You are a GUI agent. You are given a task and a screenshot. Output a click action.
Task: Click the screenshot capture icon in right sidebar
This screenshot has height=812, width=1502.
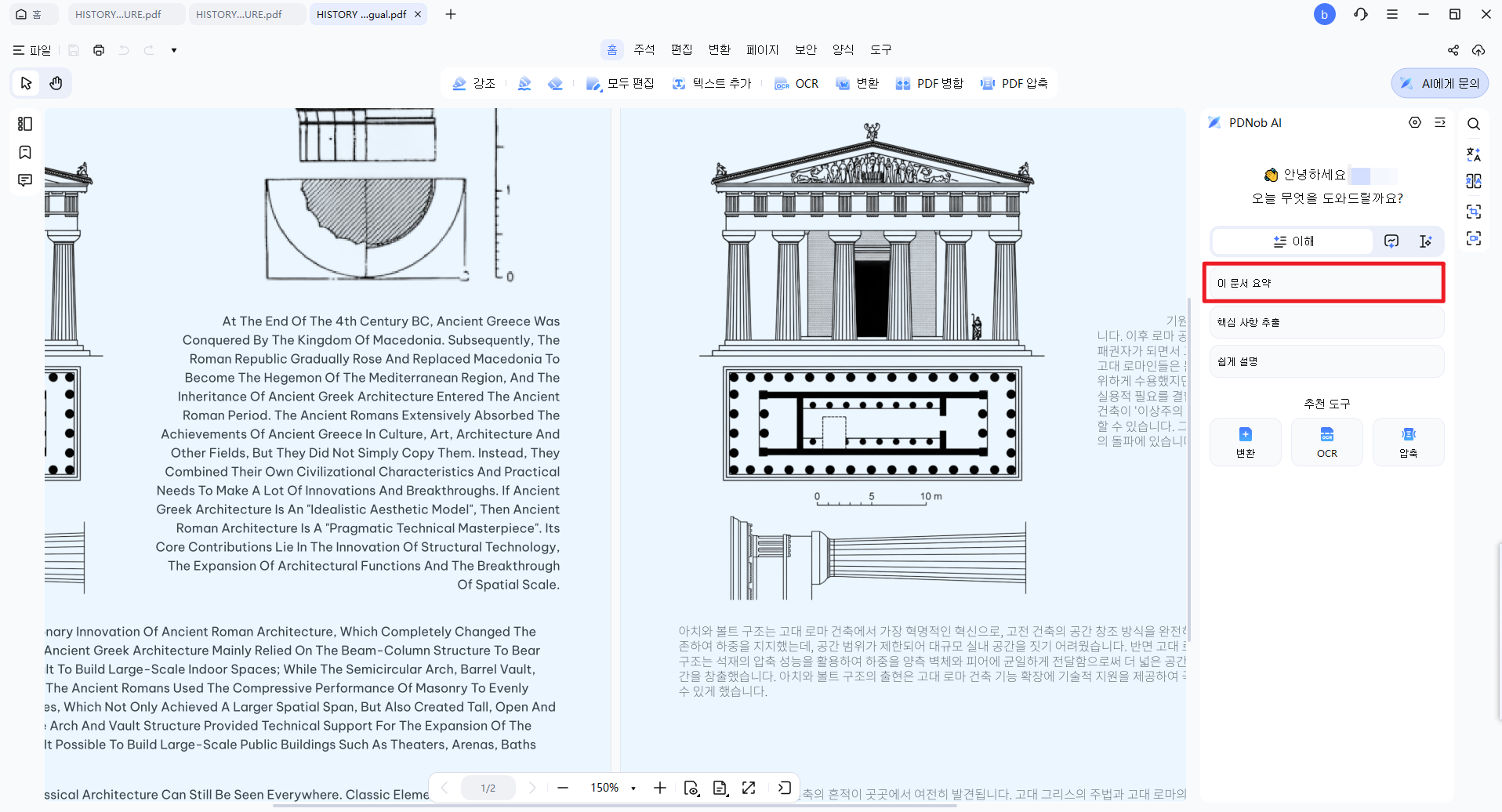pos(1474,212)
